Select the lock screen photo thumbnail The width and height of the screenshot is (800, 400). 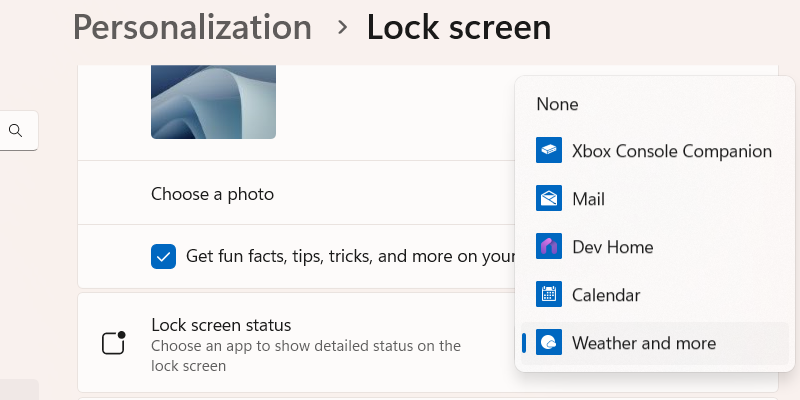213,101
